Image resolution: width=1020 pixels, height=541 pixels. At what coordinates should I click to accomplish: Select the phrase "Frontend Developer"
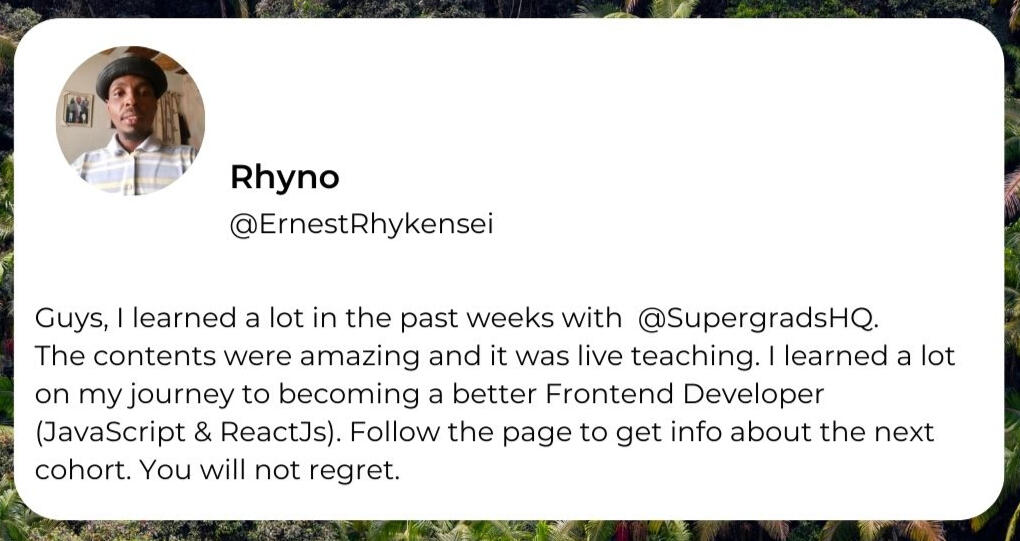[685, 394]
